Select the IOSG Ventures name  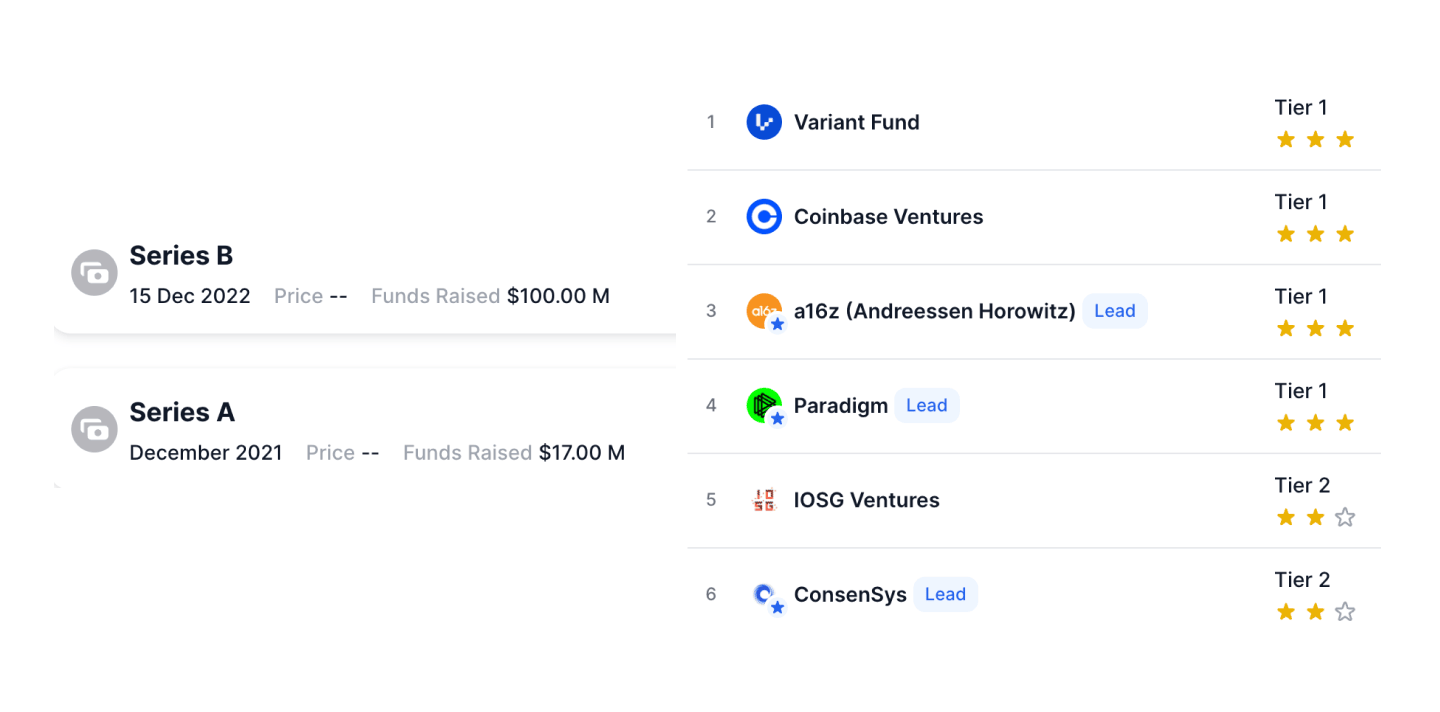(x=866, y=500)
